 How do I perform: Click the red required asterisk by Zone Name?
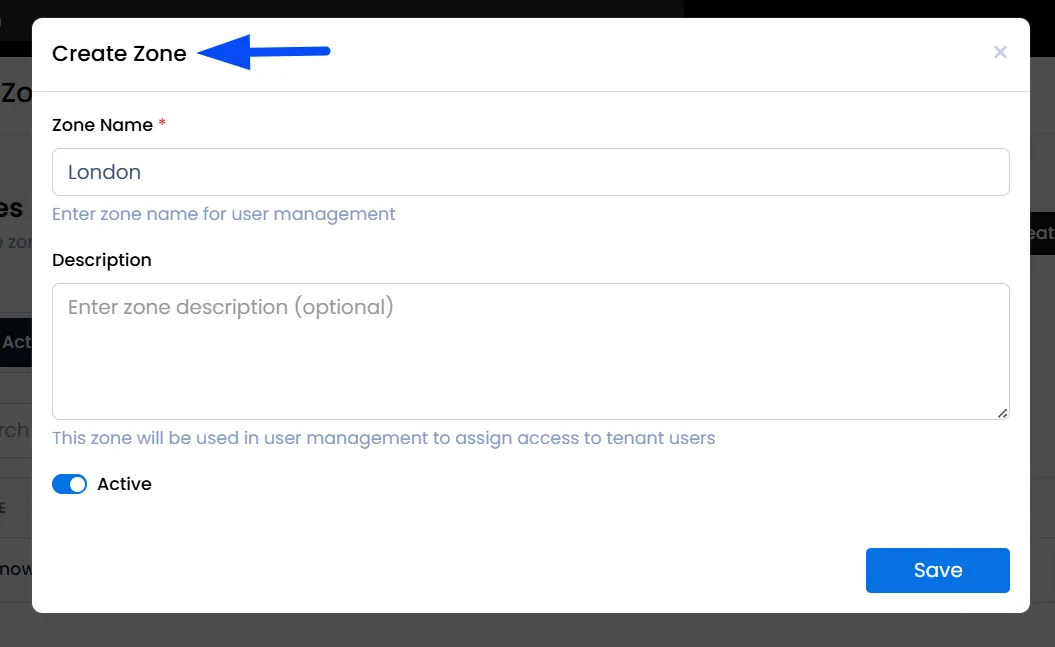tap(162, 123)
